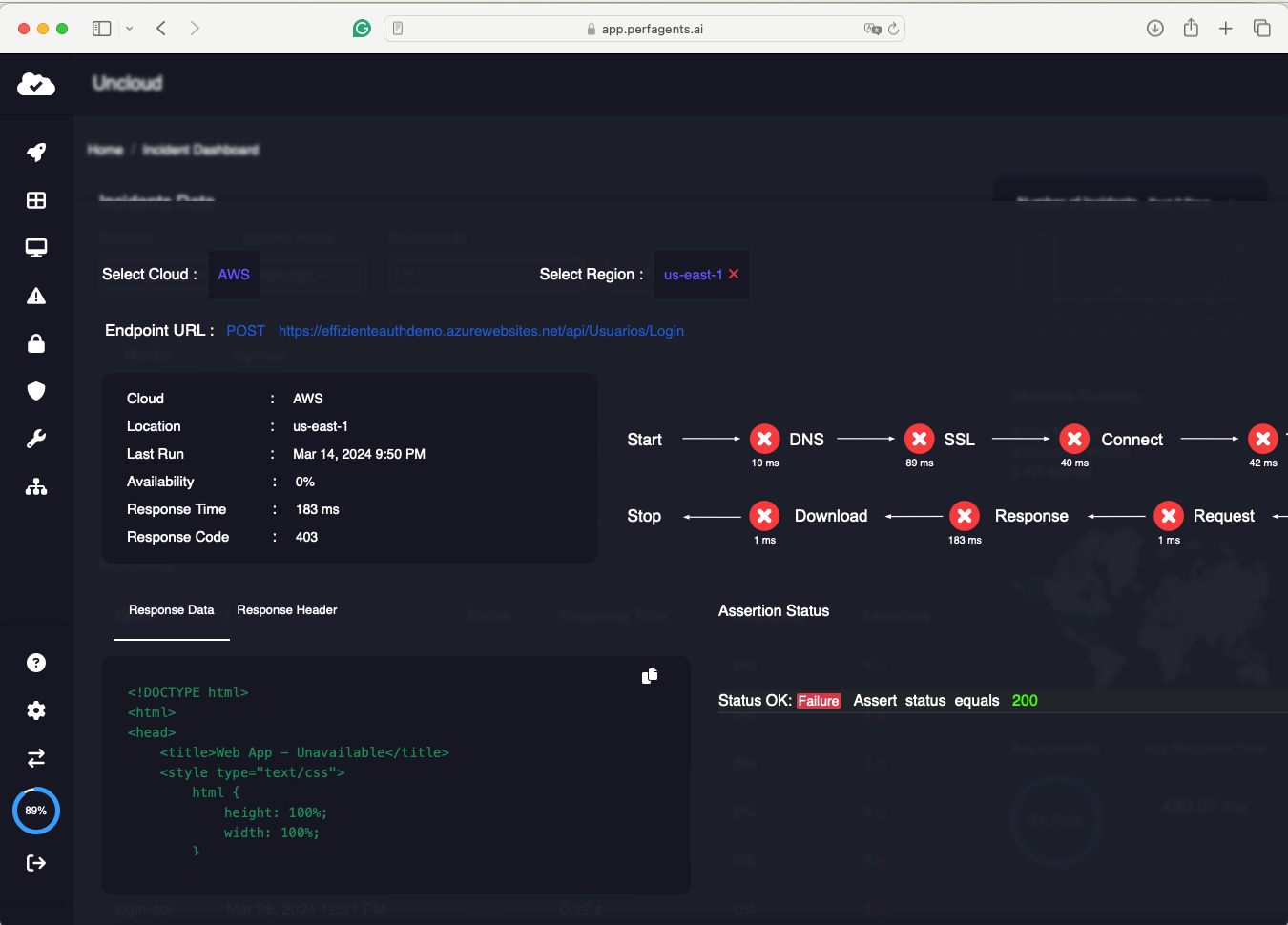This screenshot has width=1288, height=925.
Task: Click the Response Code 403 value
Action: tap(306, 537)
